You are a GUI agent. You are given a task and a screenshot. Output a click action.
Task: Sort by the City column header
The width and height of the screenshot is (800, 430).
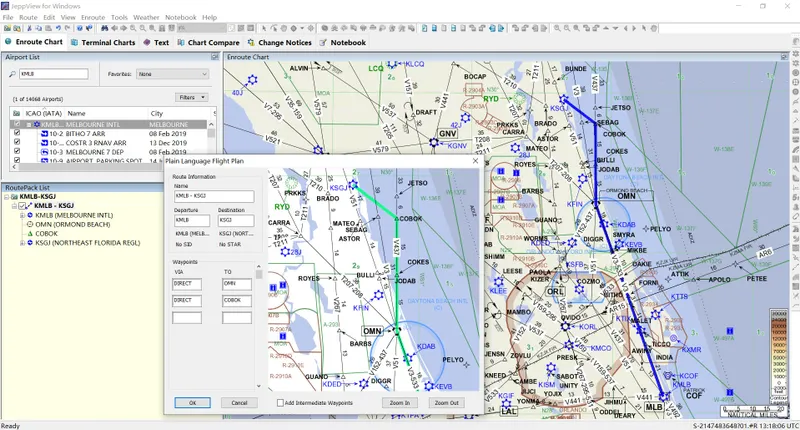coord(179,113)
